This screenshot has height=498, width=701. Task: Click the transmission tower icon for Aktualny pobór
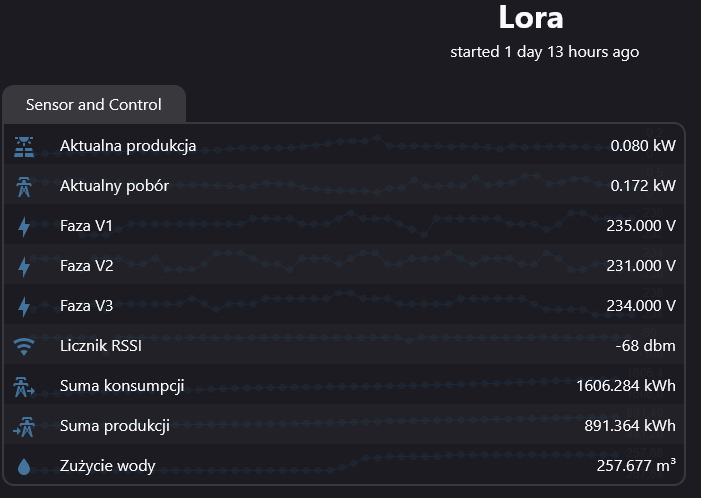click(x=24, y=187)
